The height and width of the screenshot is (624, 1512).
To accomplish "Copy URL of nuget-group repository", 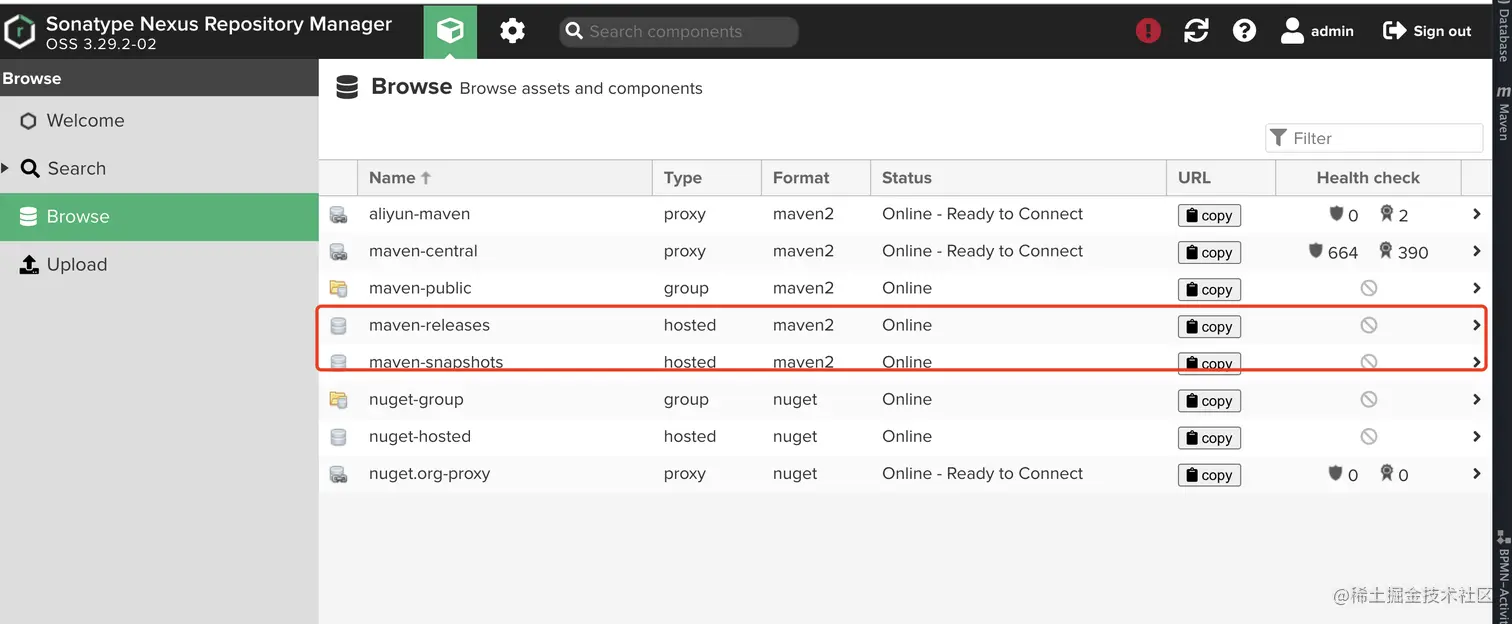I will [x=1209, y=400].
